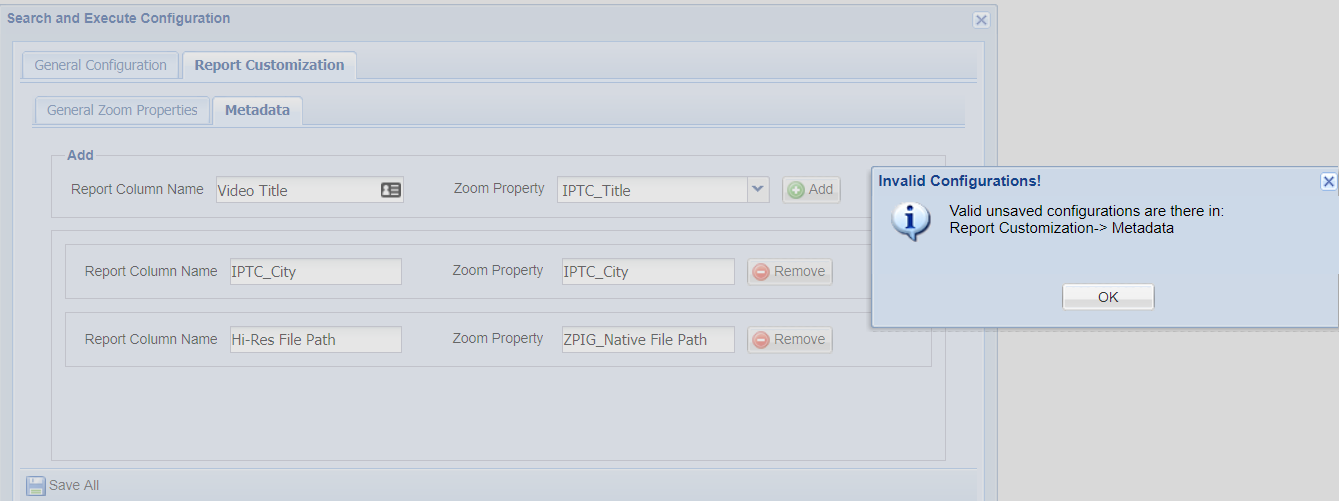The width and height of the screenshot is (1339, 501).
Task: Expand the Zoom Property dropdown arrow
Action: pyautogui.click(x=758, y=190)
